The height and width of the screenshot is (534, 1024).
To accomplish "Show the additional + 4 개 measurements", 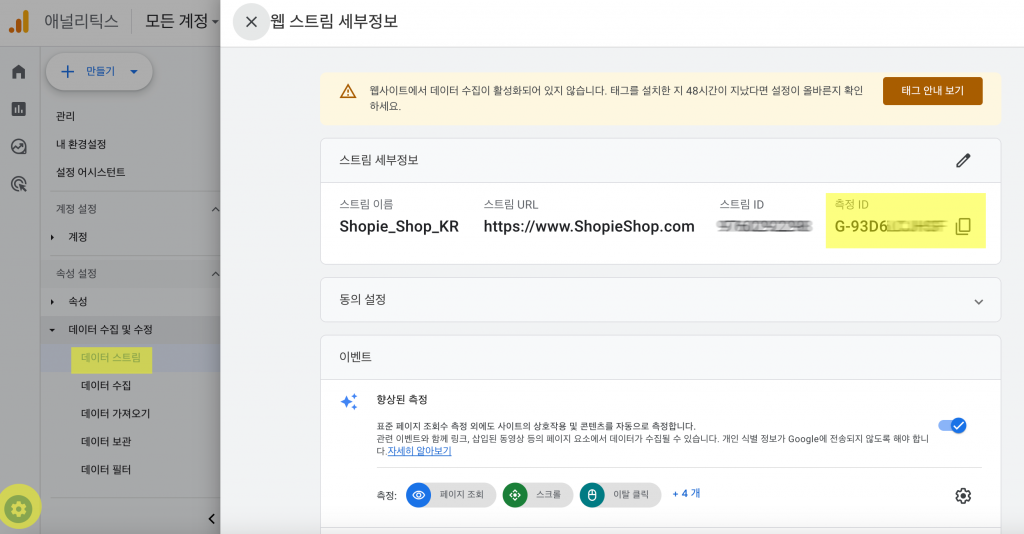I will (x=686, y=494).
